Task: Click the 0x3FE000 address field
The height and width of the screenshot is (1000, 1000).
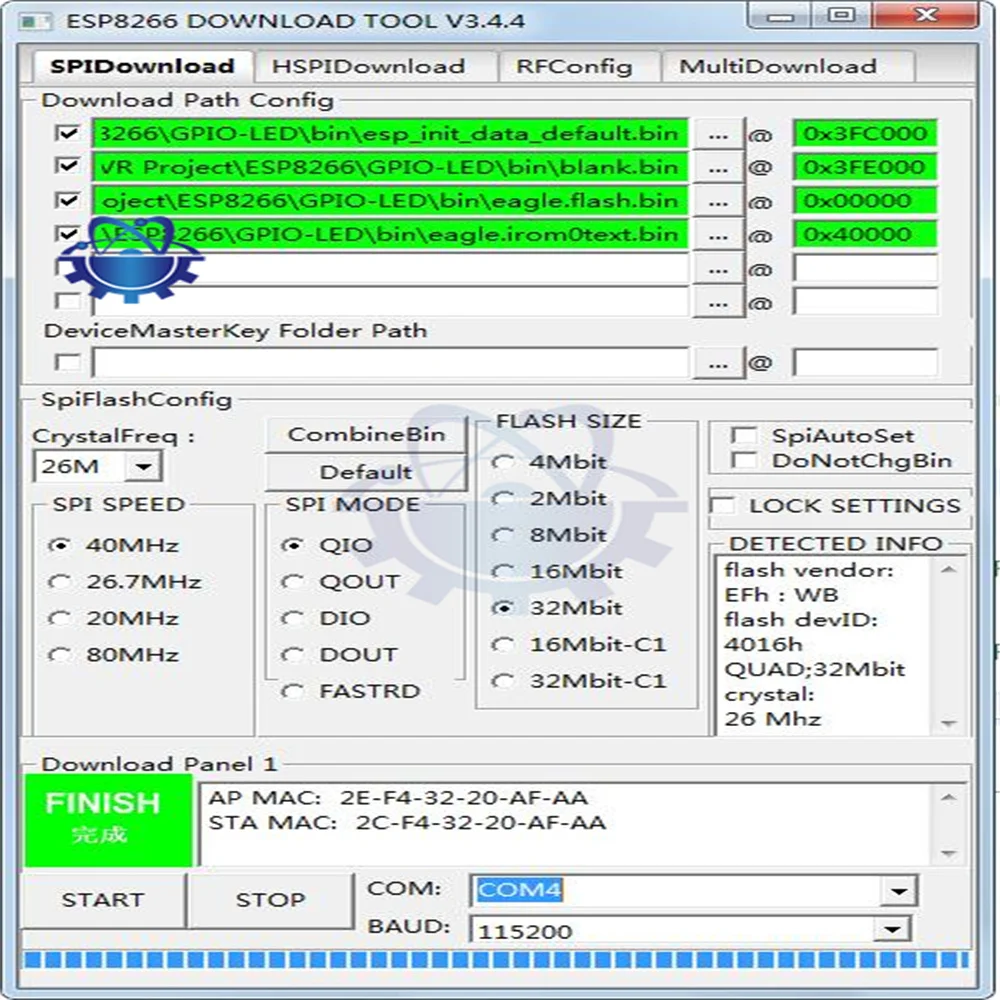Action: [865, 167]
